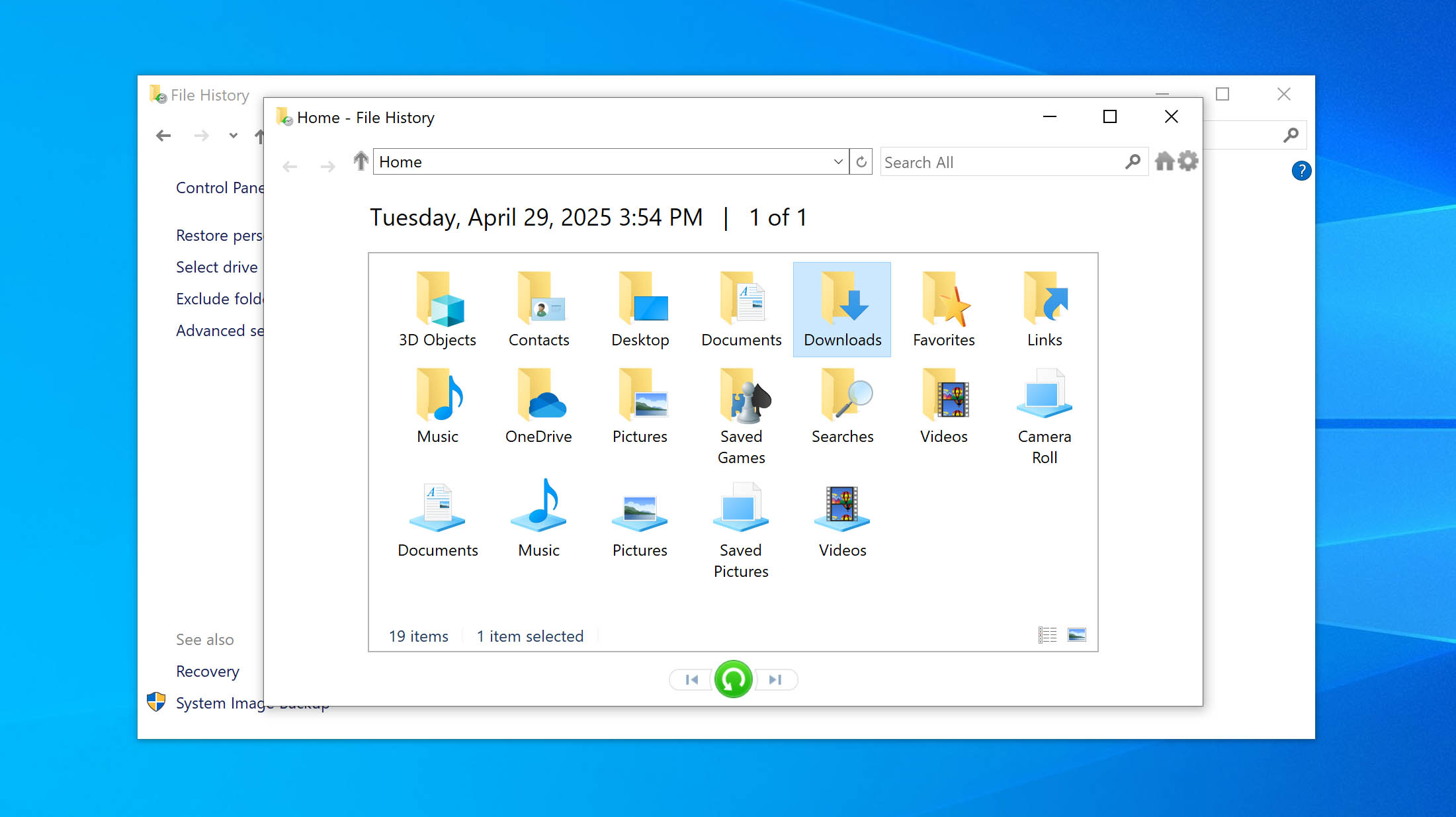Image resolution: width=1456 pixels, height=817 pixels.
Task: Open the gear options menu
Action: click(x=1188, y=161)
